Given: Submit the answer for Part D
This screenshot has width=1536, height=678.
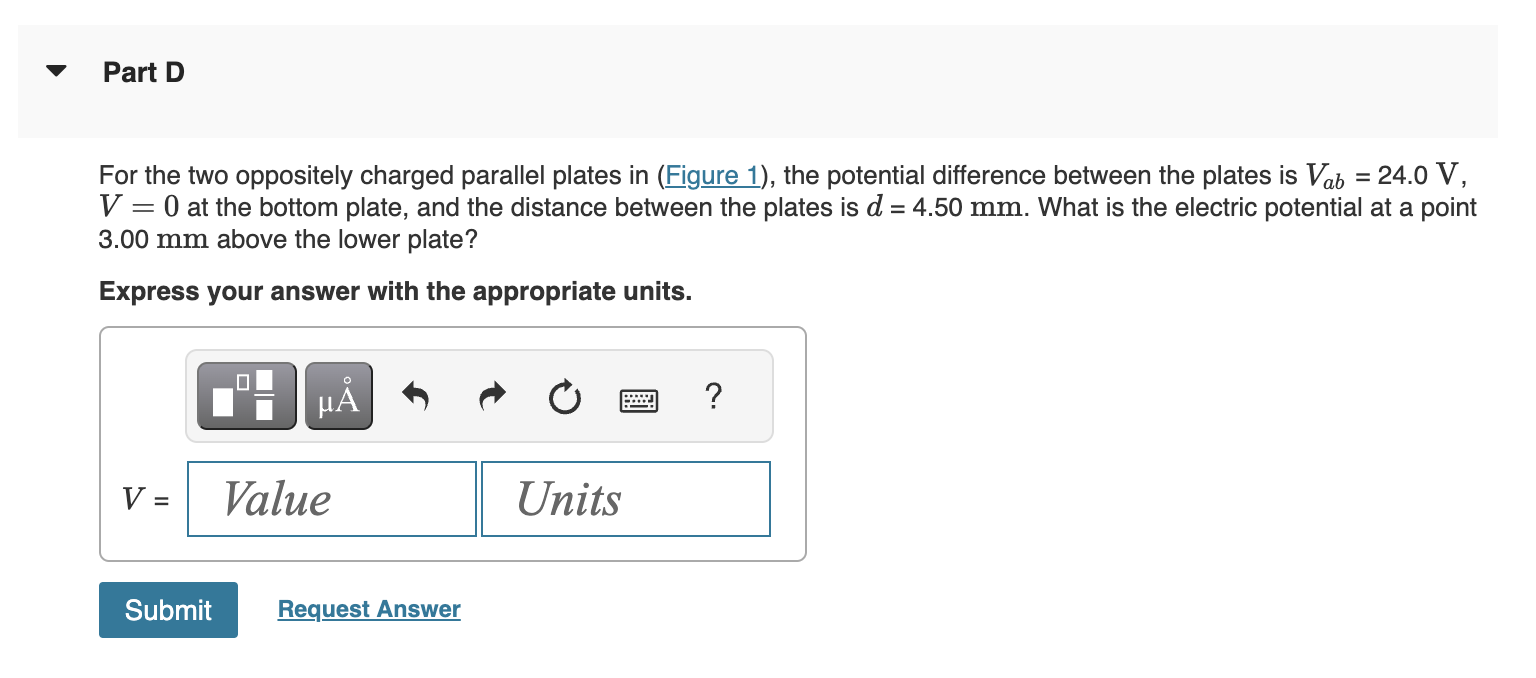Looking at the screenshot, I should [168, 609].
